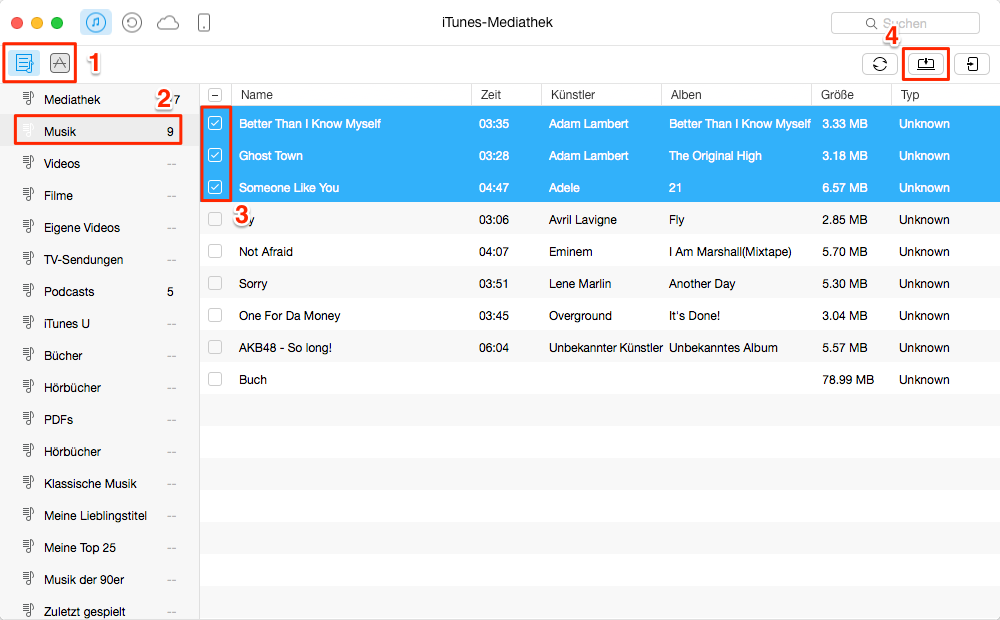Click the Podcasts count 5
Screen dimensions: 1000x620
coord(170,292)
